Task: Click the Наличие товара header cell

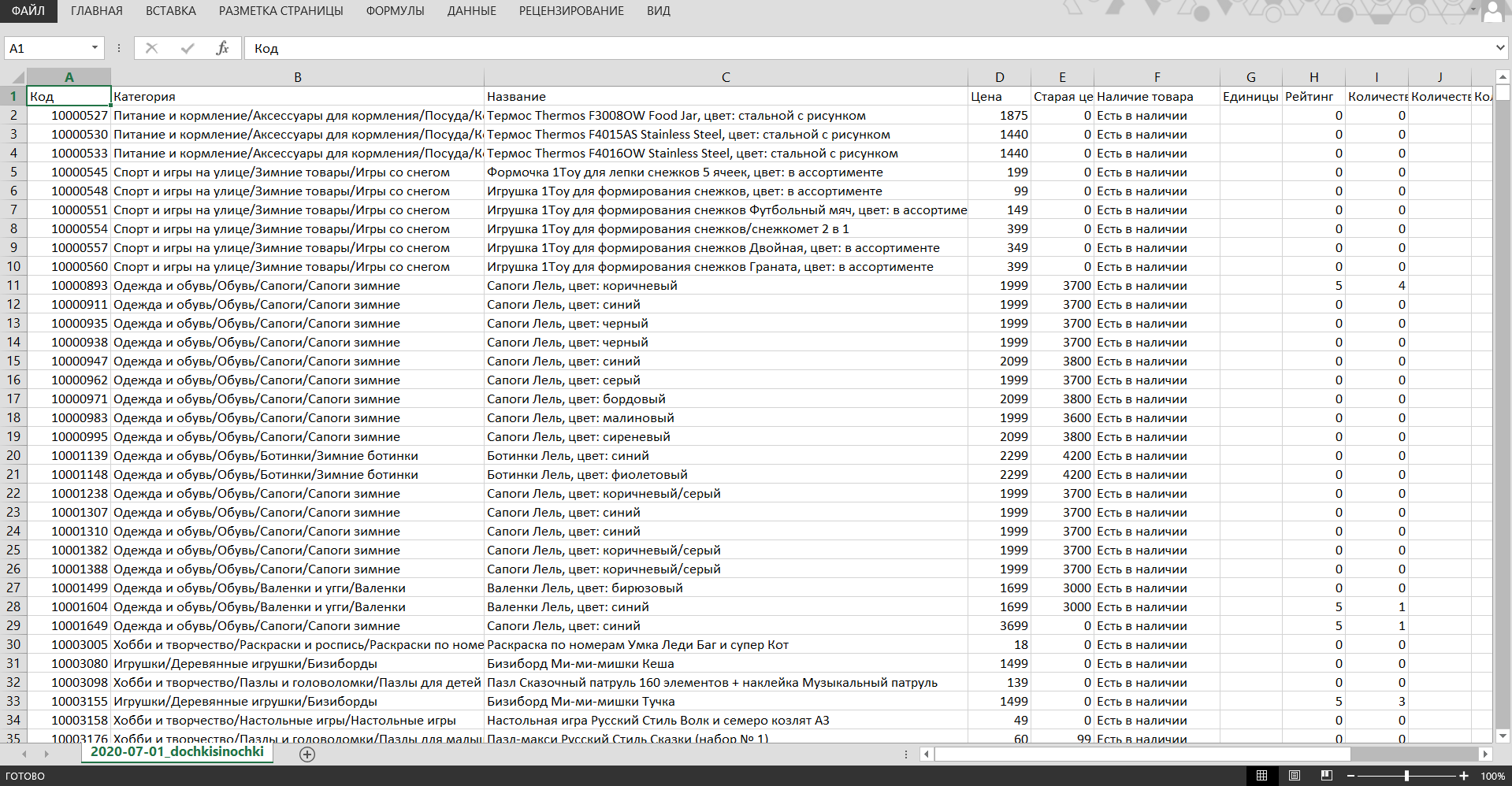Action: pyautogui.click(x=1157, y=96)
